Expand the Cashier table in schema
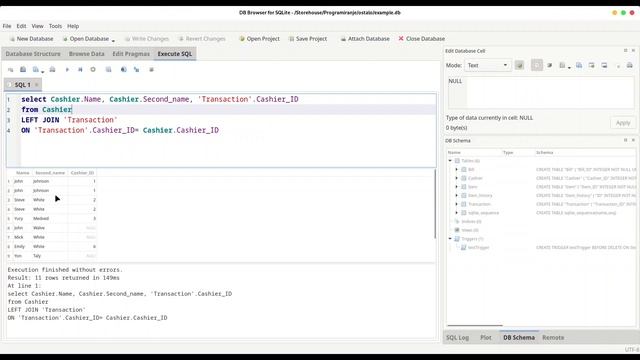Viewport: 640px width, 360px height. [457, 178]
